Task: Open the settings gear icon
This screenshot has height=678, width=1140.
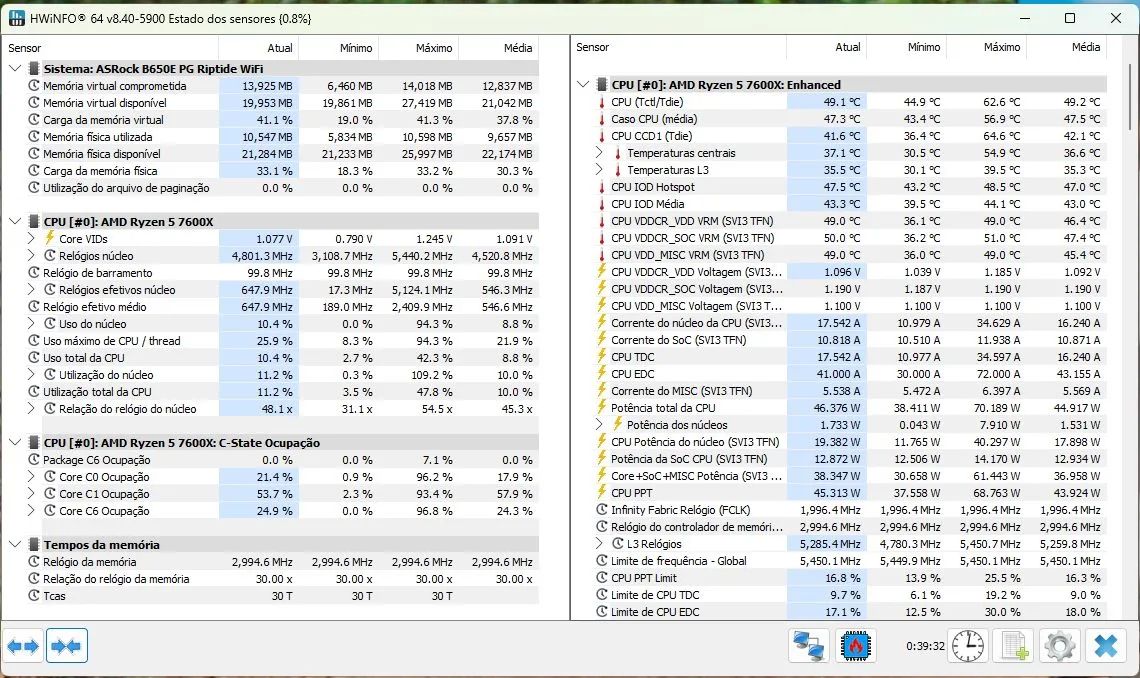Action: (1059, 645)
